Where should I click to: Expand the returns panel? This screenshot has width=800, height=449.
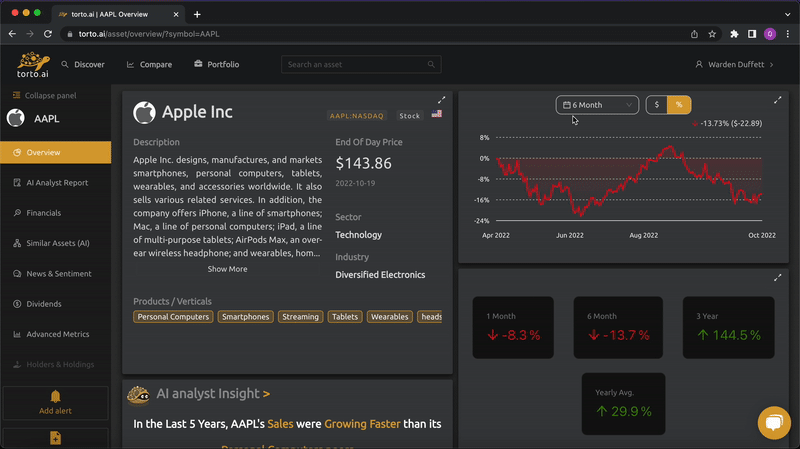point(778,278)
